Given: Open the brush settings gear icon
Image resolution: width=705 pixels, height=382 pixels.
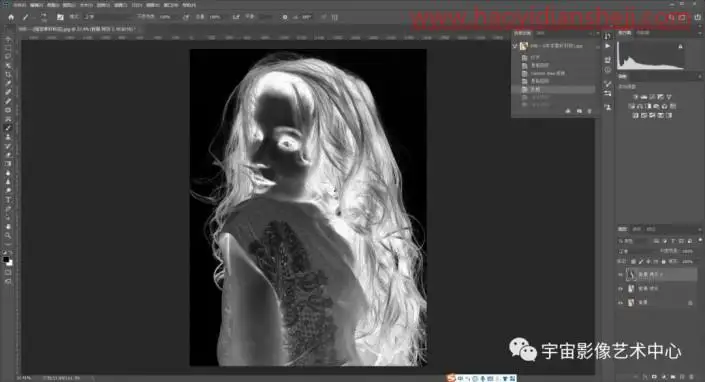Looking at the screenshot, I should [285, 17].
